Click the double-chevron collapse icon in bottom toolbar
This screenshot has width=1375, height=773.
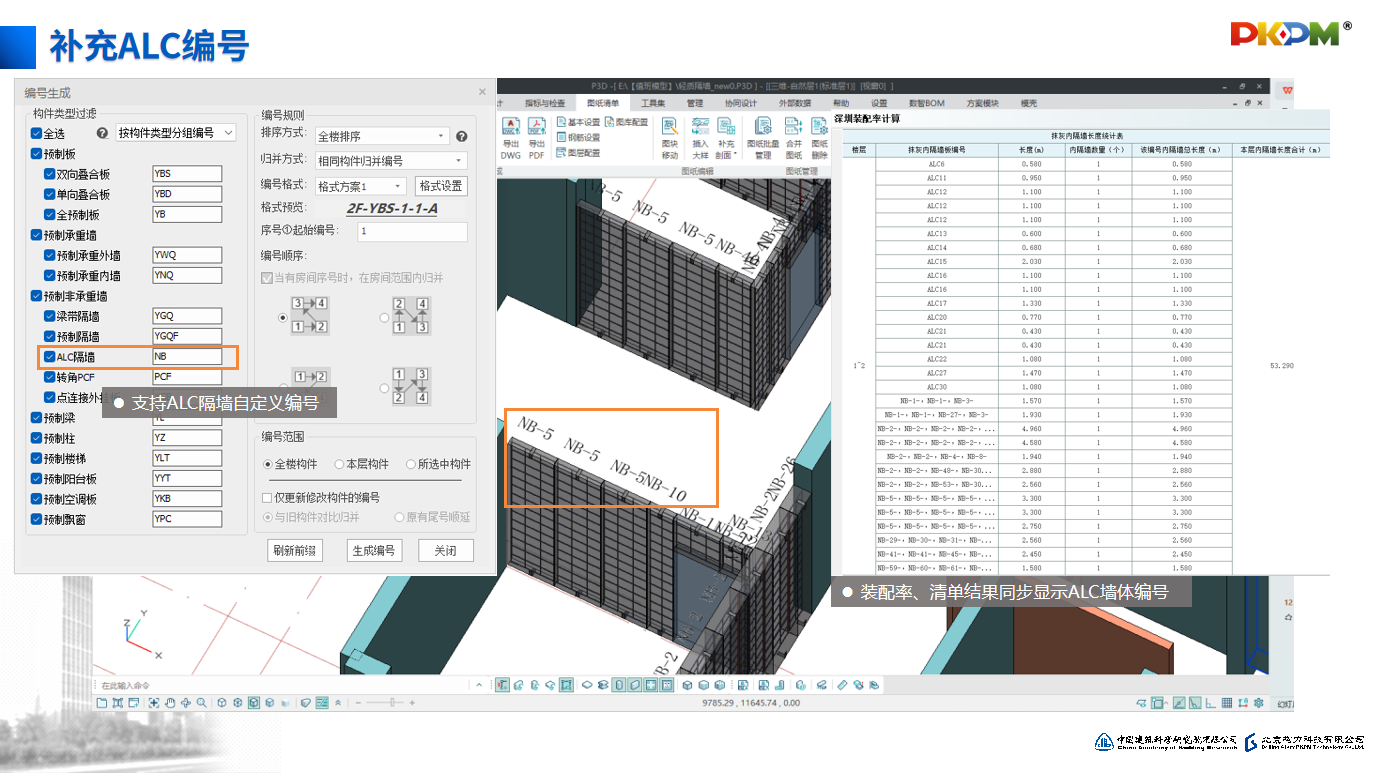(340, 703)
